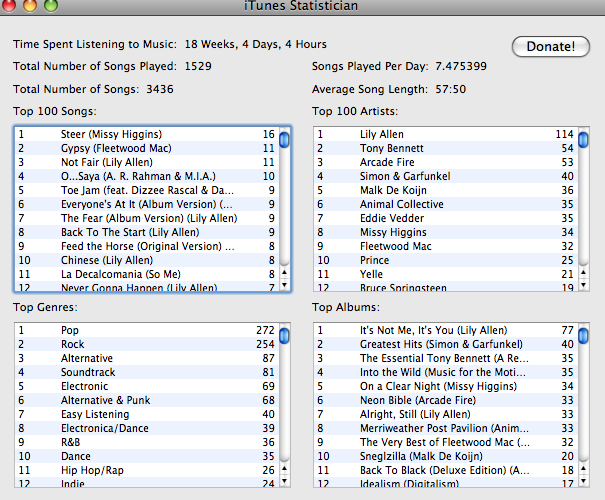The image size is (605, 500).
Task: Click up arrow in Top Genres scrollbar
Action: (284, 468)
